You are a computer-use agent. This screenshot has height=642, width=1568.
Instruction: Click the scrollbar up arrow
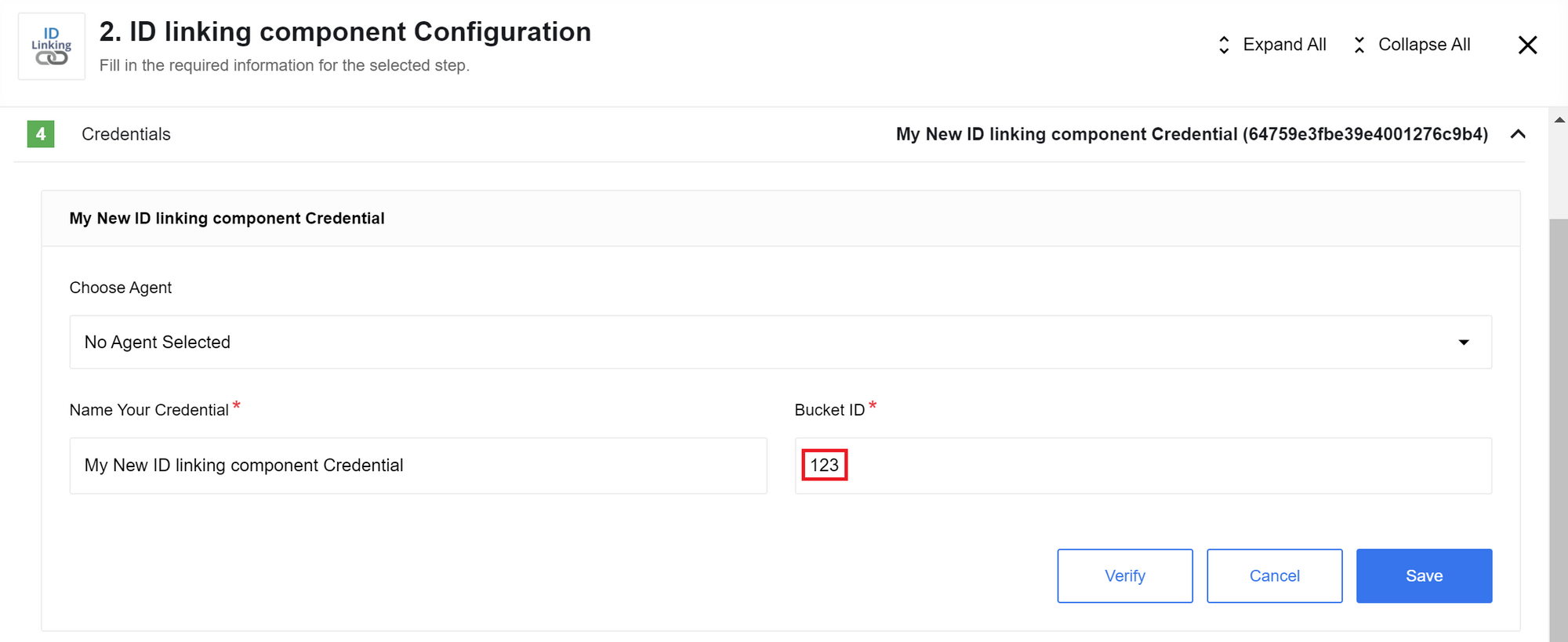pos(1559,120)
